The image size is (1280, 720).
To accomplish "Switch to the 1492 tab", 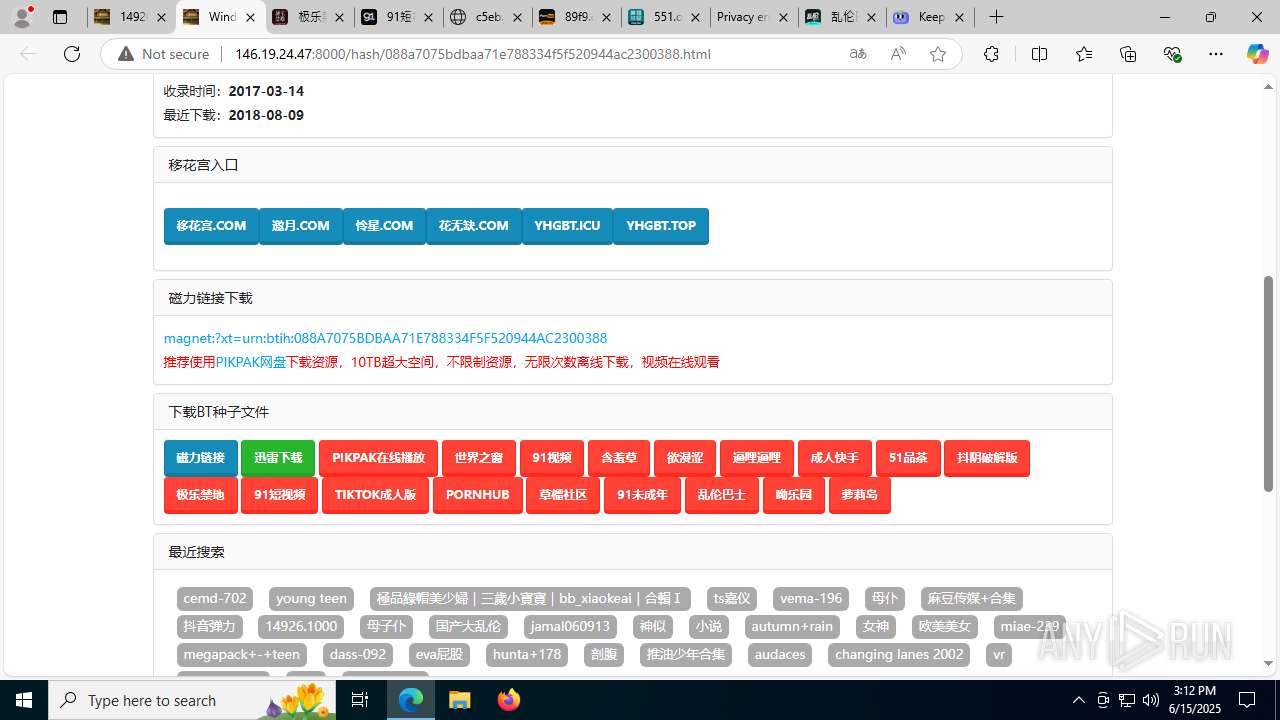I will pyautogui.click(x=132, y=17).
